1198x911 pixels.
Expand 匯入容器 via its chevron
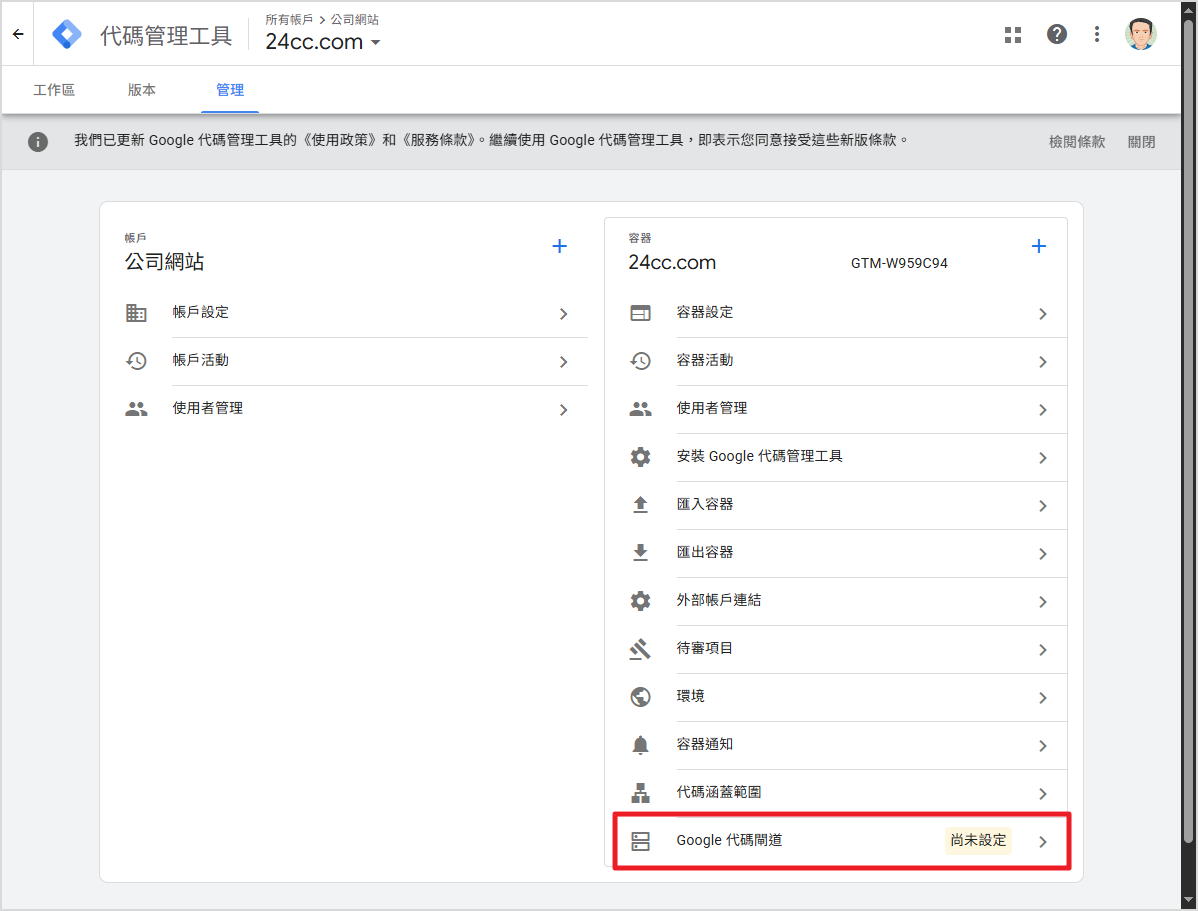pos(1043,506)
